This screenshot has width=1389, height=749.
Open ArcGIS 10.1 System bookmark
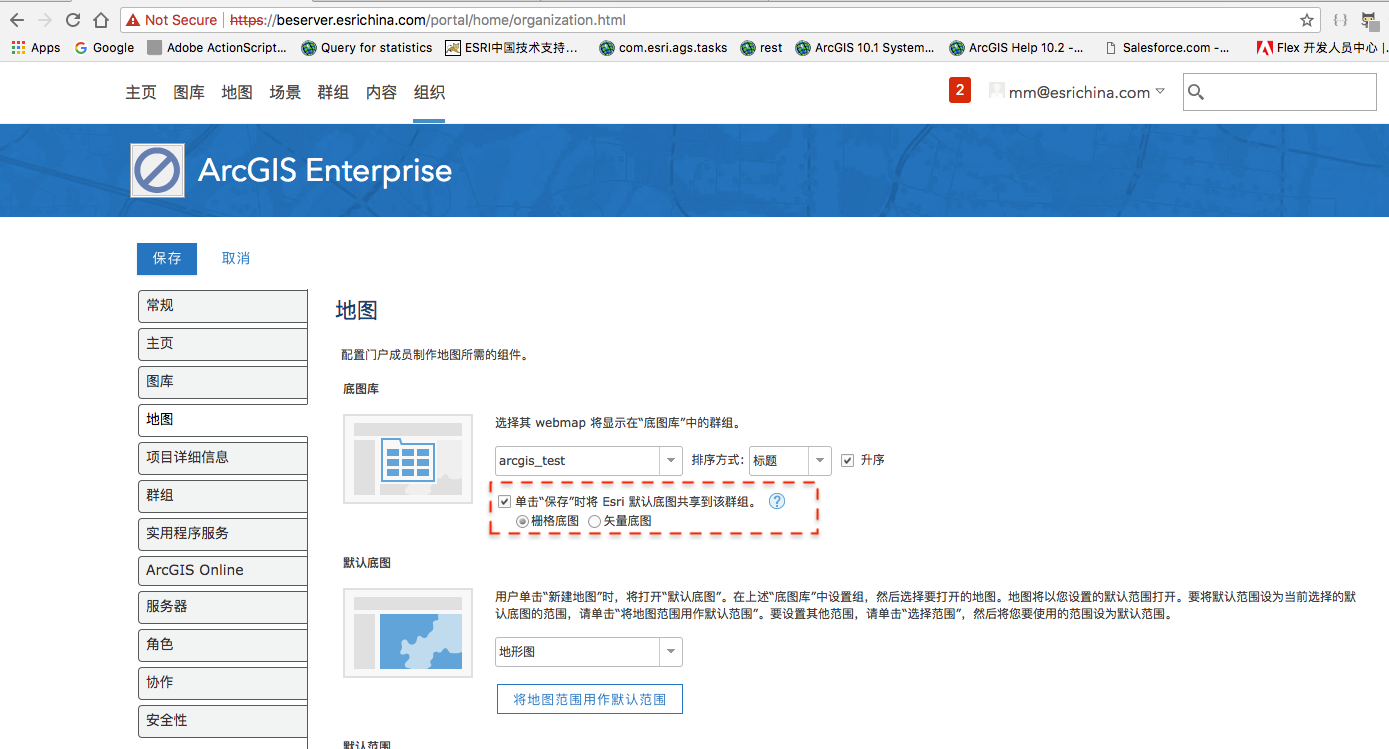click(865, 47)
